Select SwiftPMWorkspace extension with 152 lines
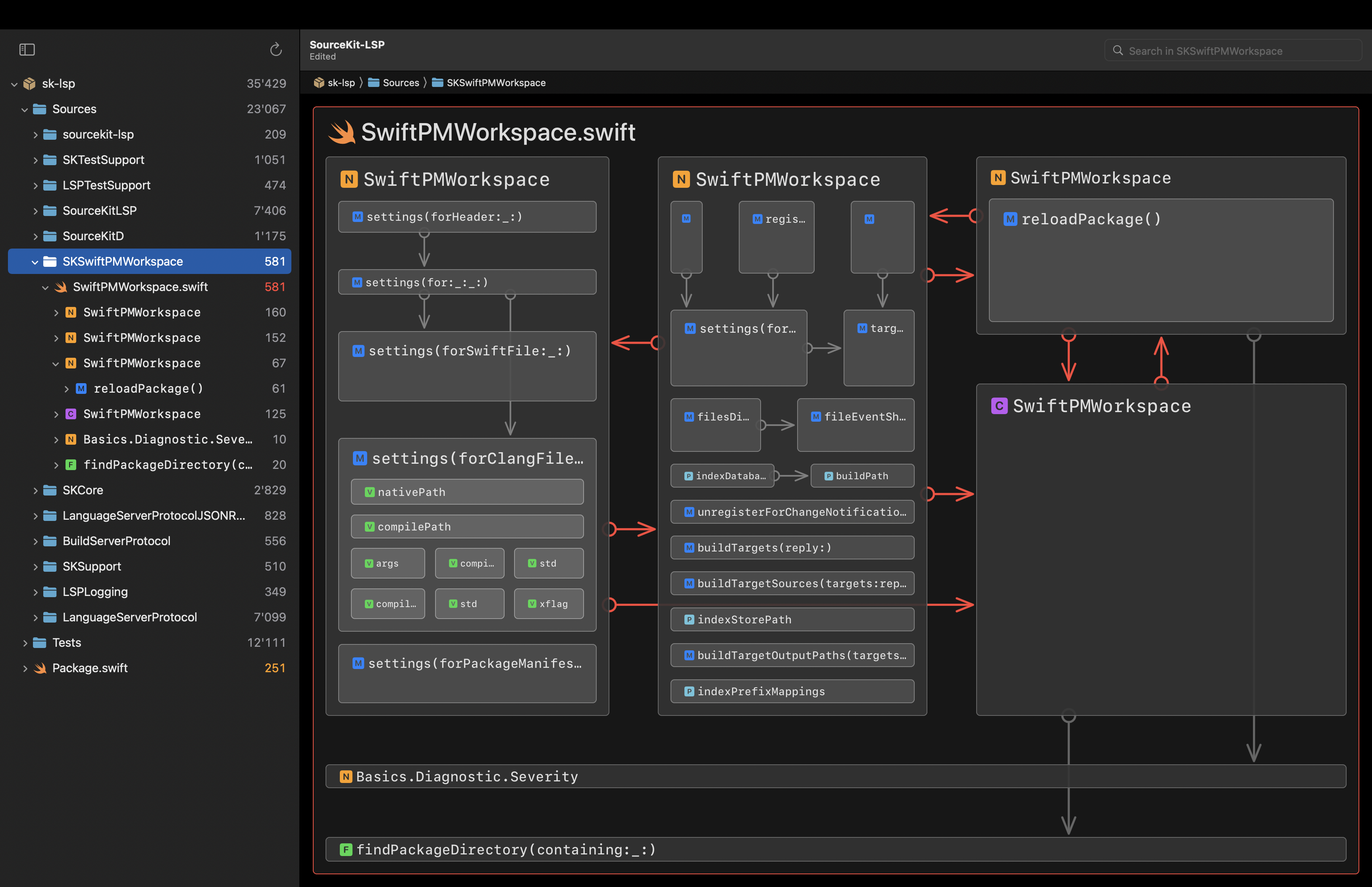Screen dimensions: 1372x887 pyautogui.click(x=150, y=337)
